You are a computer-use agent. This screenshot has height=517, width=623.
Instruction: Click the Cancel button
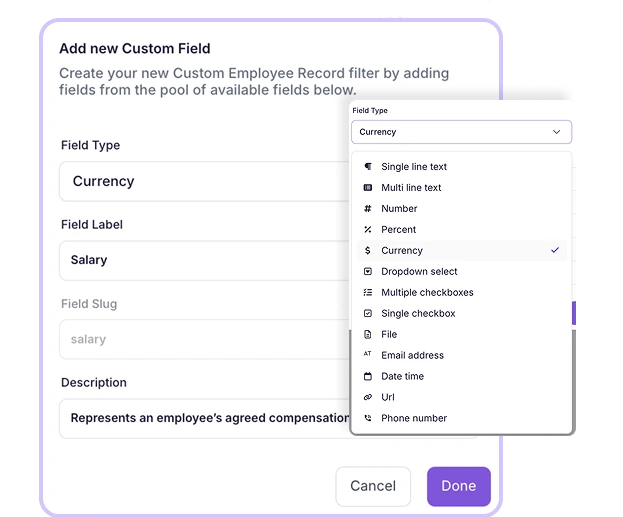point(373,486)
